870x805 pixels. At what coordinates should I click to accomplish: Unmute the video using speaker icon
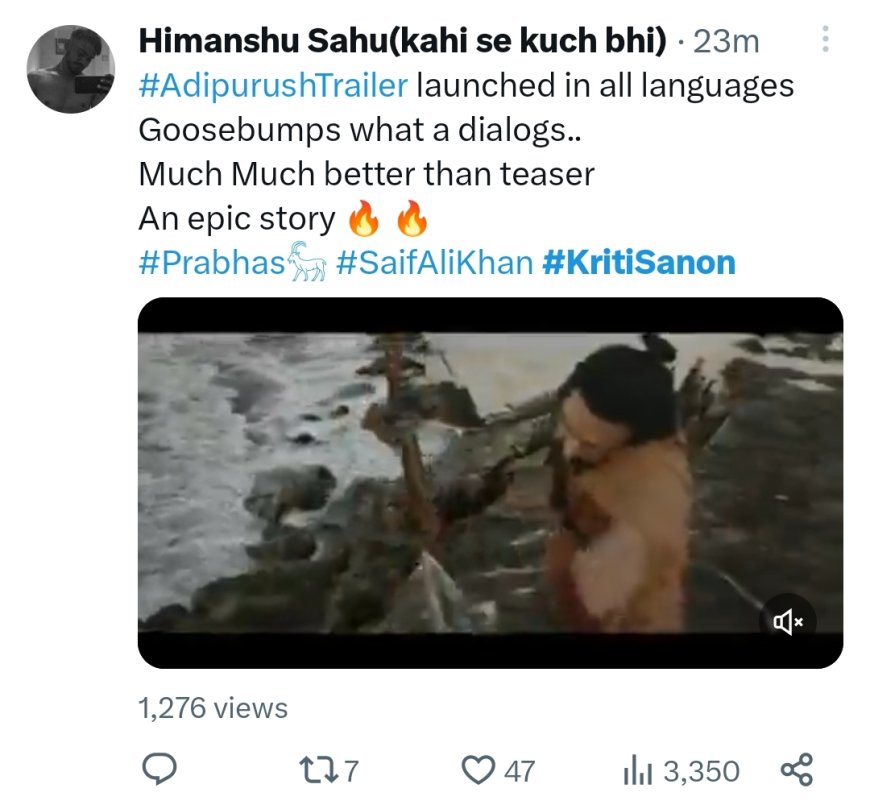(787, 622)
